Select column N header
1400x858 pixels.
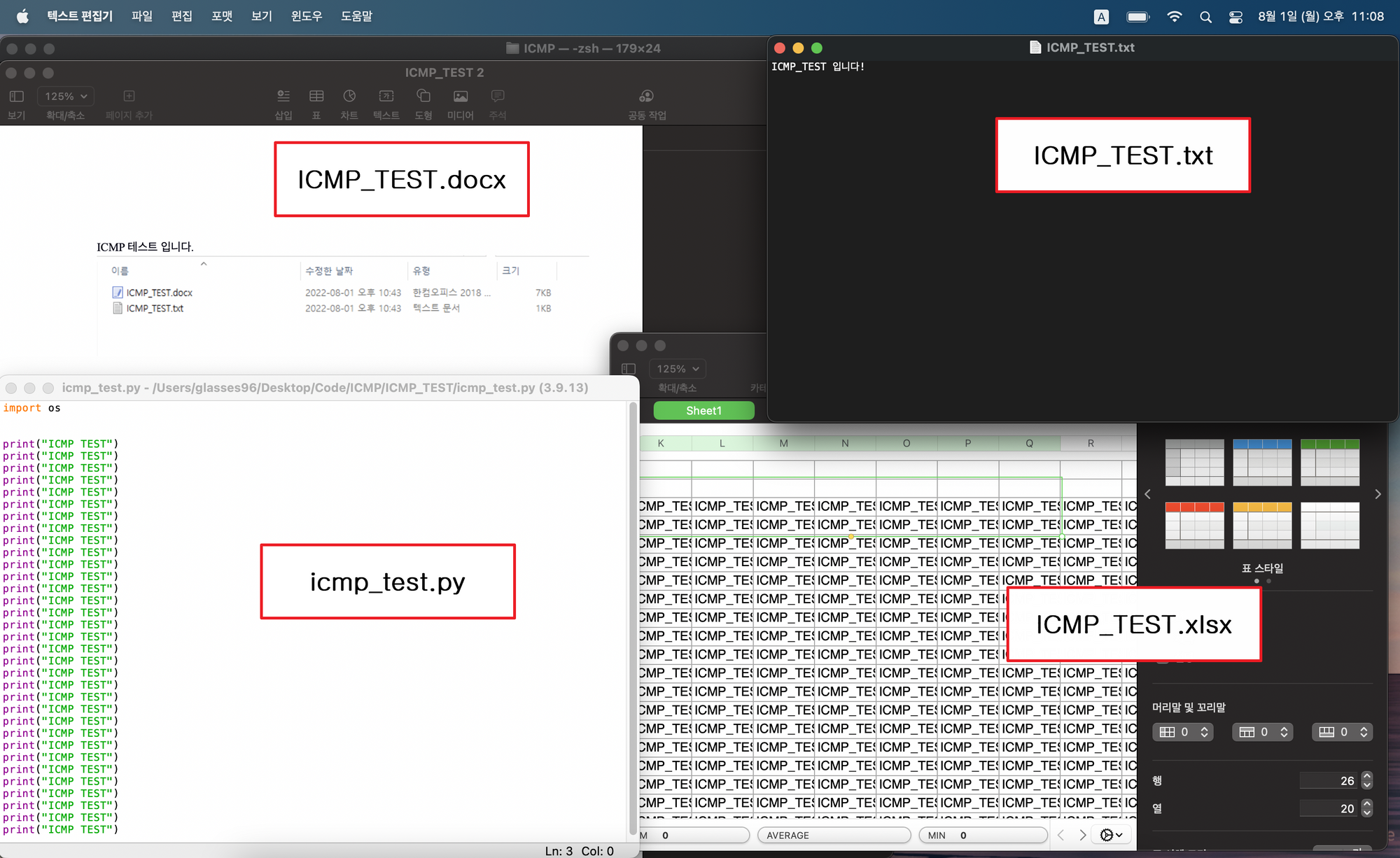tap(845, 444)
